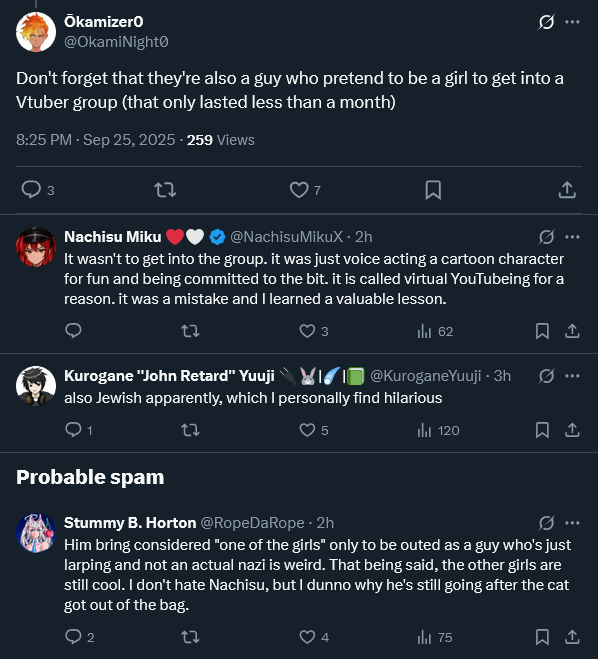Like Nachisu Miku's reply
The height and width of the screenshot is (659, 598).
point(307,331)
